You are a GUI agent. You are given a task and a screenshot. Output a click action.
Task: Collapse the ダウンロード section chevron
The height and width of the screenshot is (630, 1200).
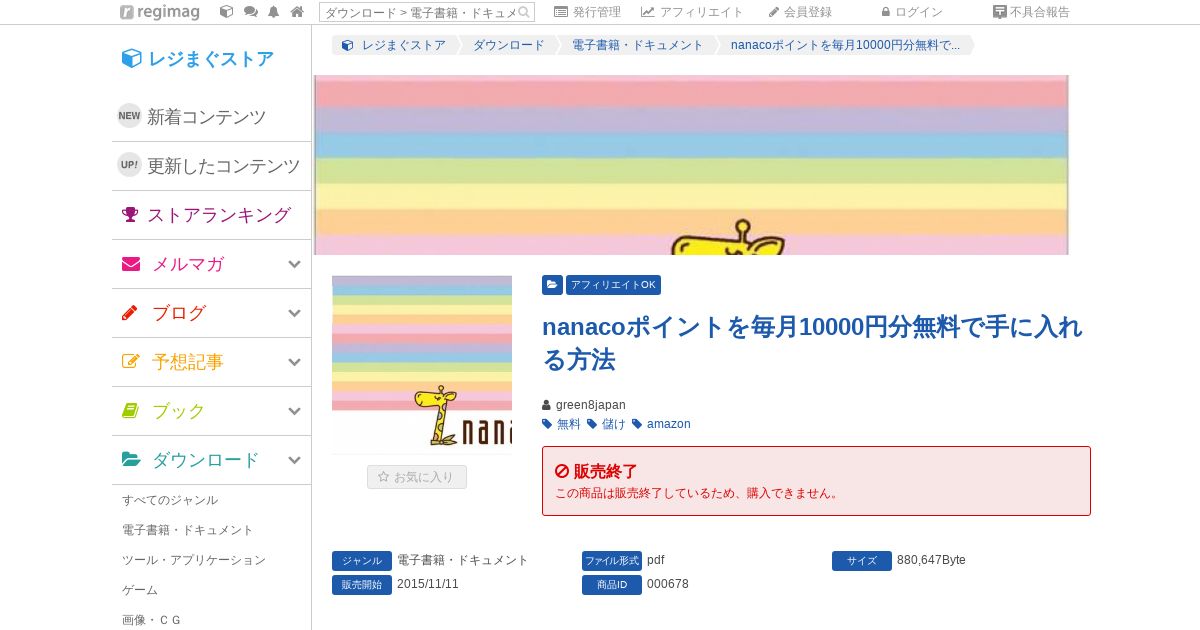tap(294, 460)
